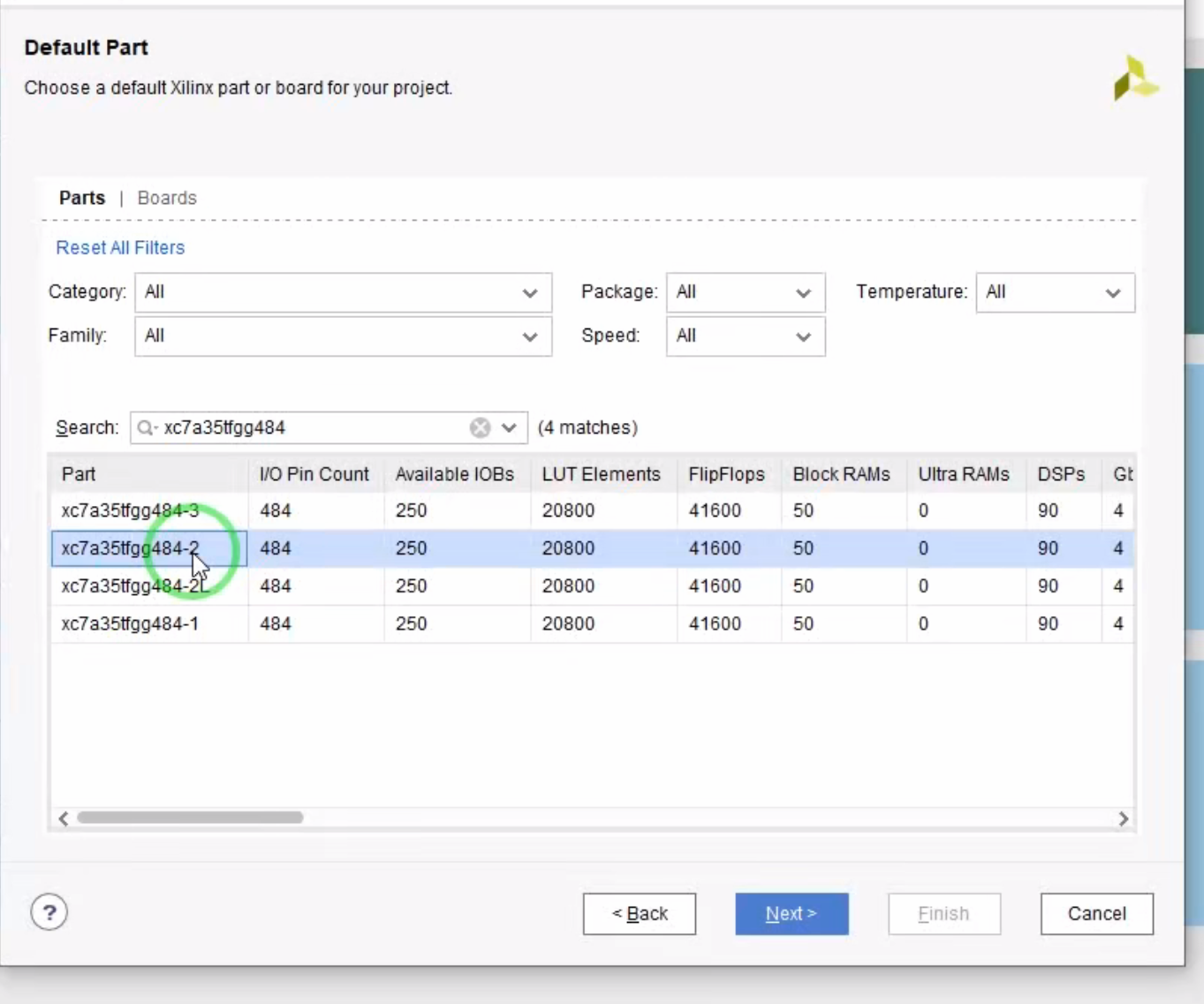This screenshot has height=1004, width=1204.
Task: Click the magnifier icon in Search box
Action: 146,428
